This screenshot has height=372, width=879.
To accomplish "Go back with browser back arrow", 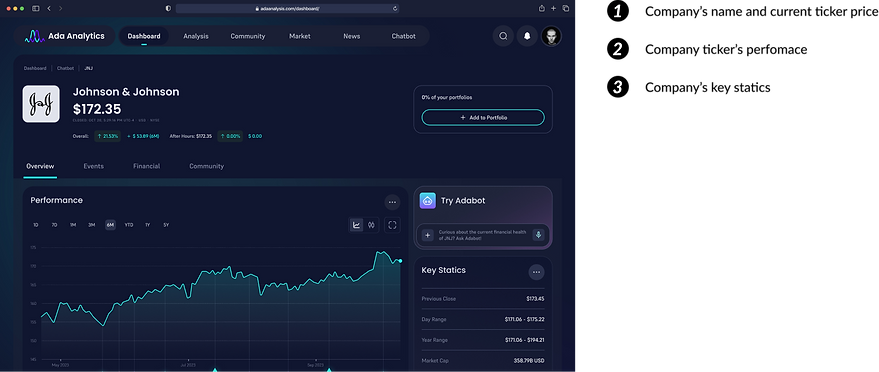I will tap(49, 8).
